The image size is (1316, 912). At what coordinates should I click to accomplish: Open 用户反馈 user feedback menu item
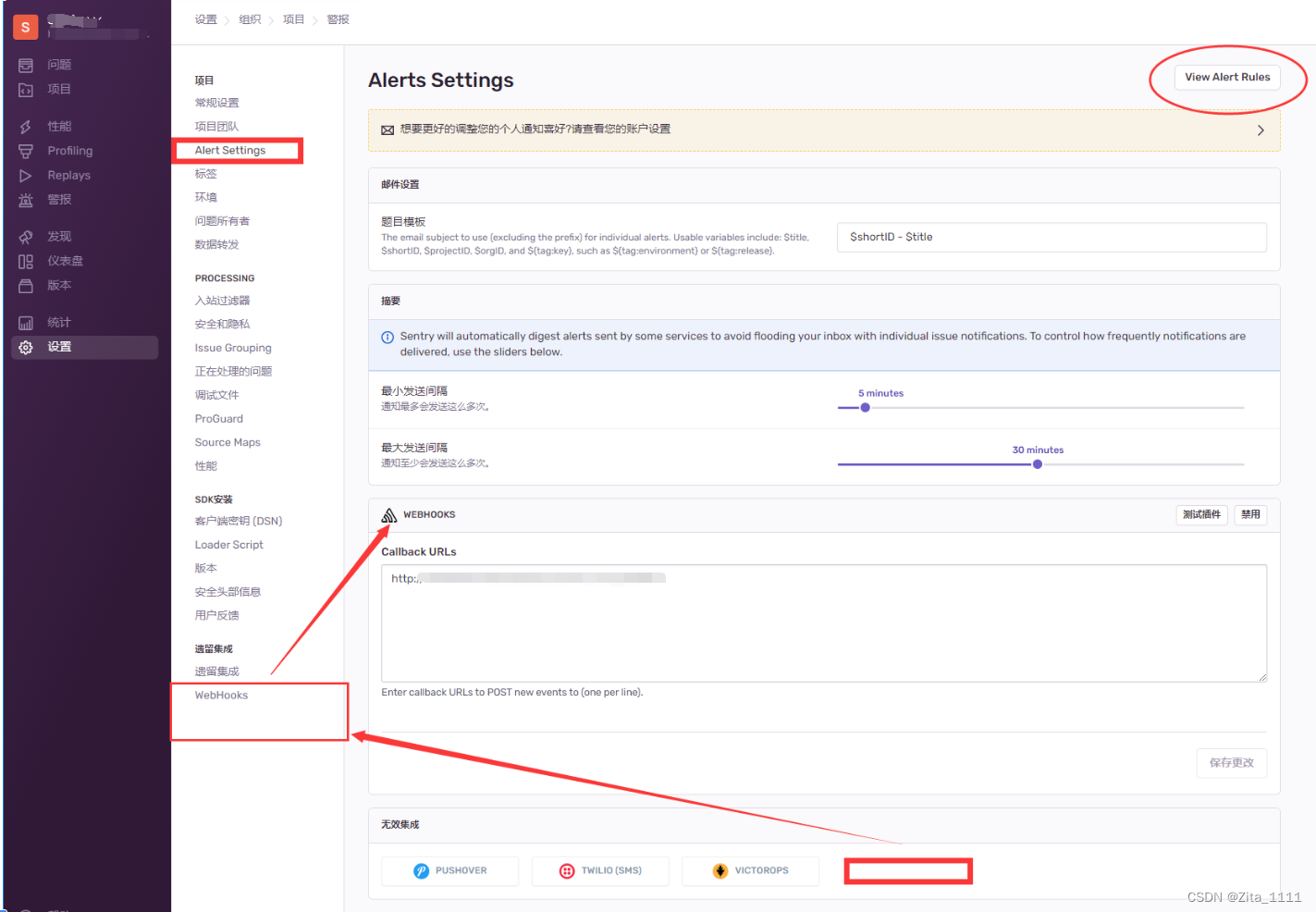216,615
